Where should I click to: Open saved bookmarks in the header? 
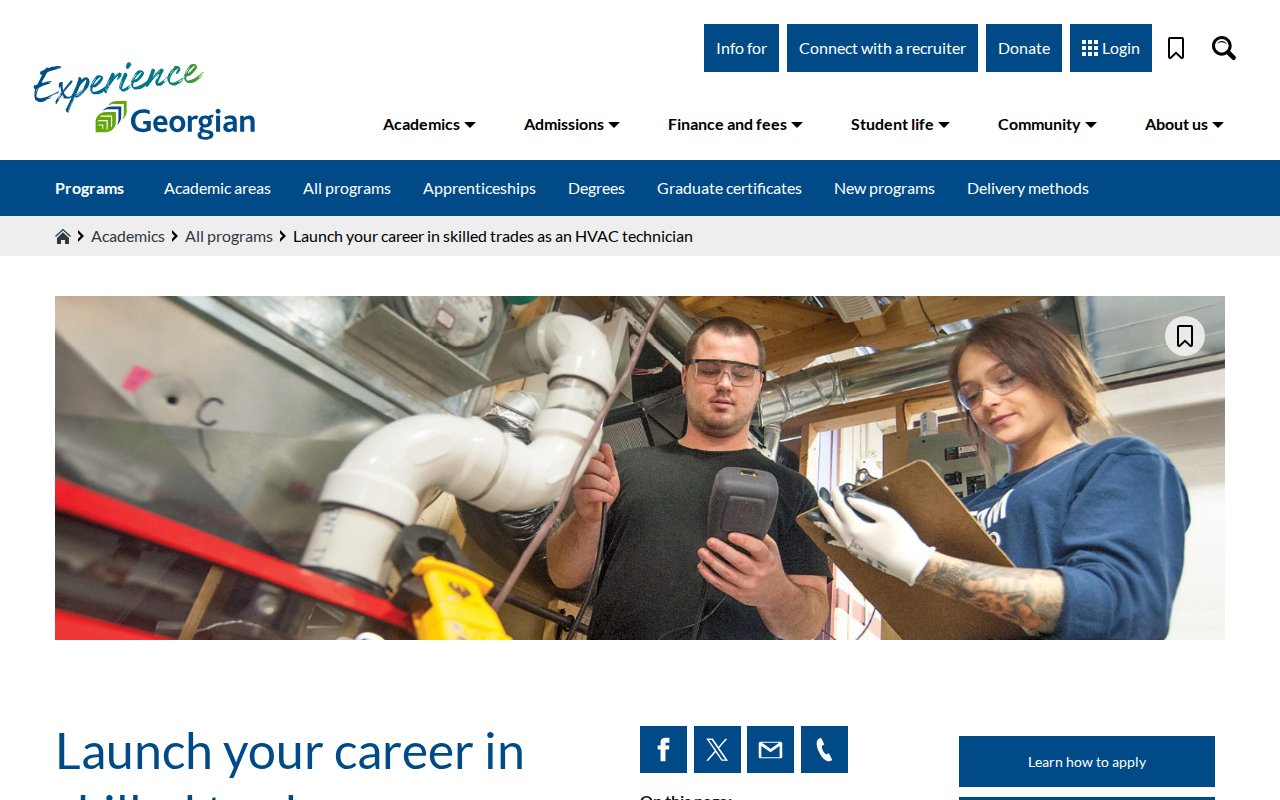point(1176,48)
